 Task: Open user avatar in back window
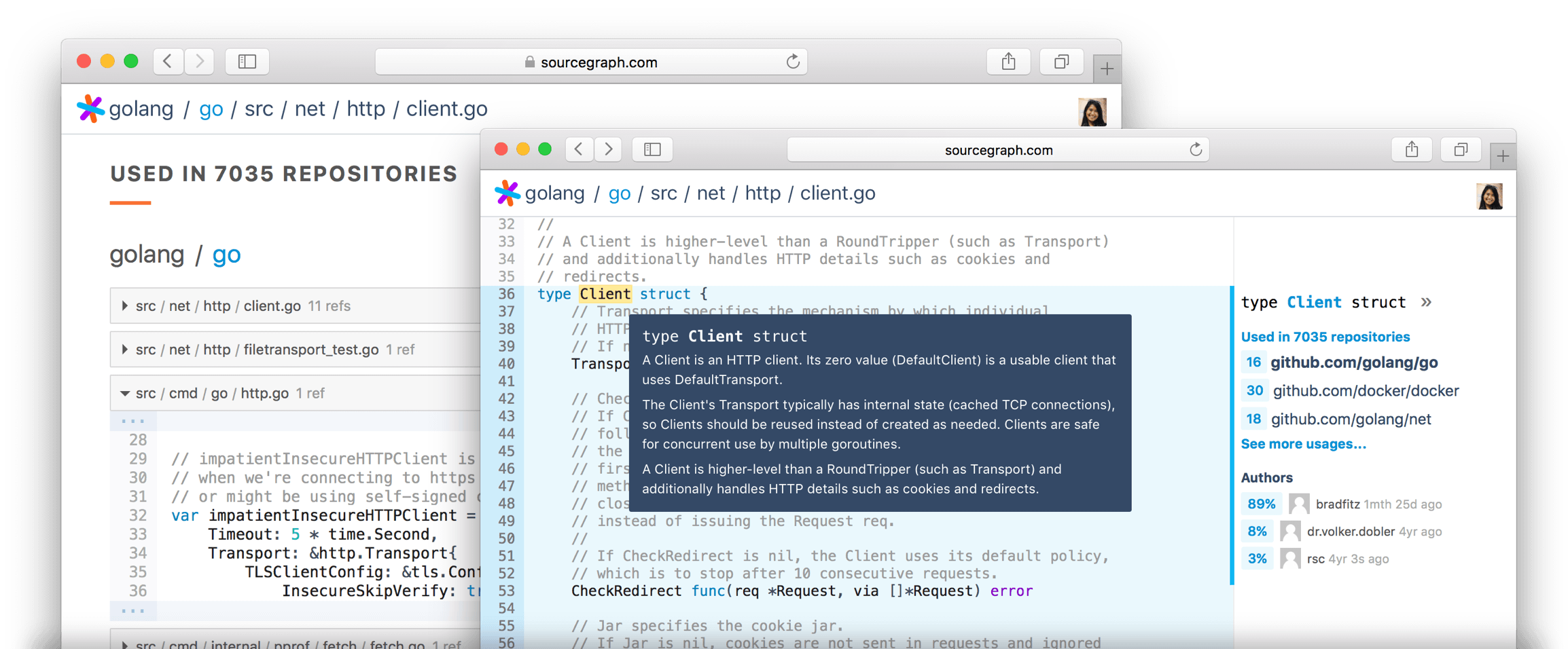(1092, 112)
